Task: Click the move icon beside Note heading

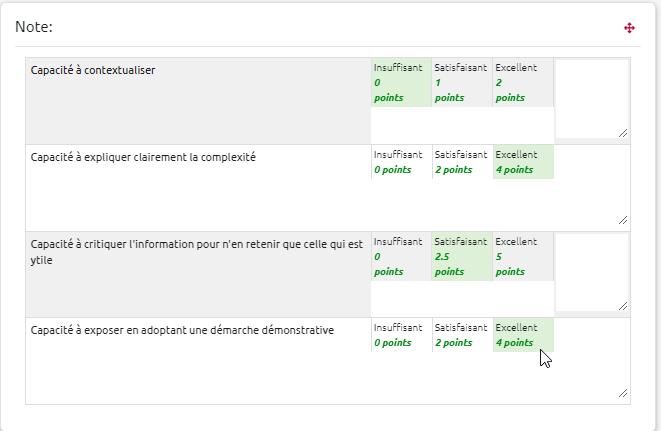Action: coord(629,28)
